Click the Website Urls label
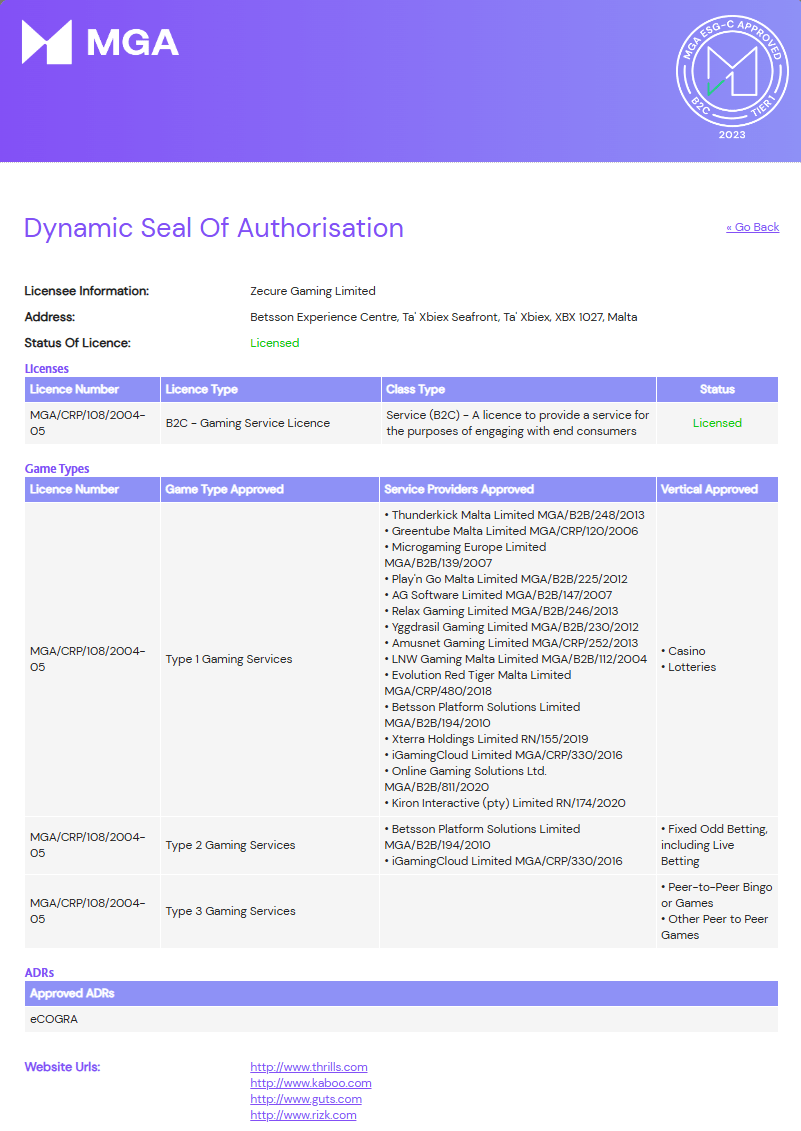This screenshot has height=1131, width=801. 62,1067
